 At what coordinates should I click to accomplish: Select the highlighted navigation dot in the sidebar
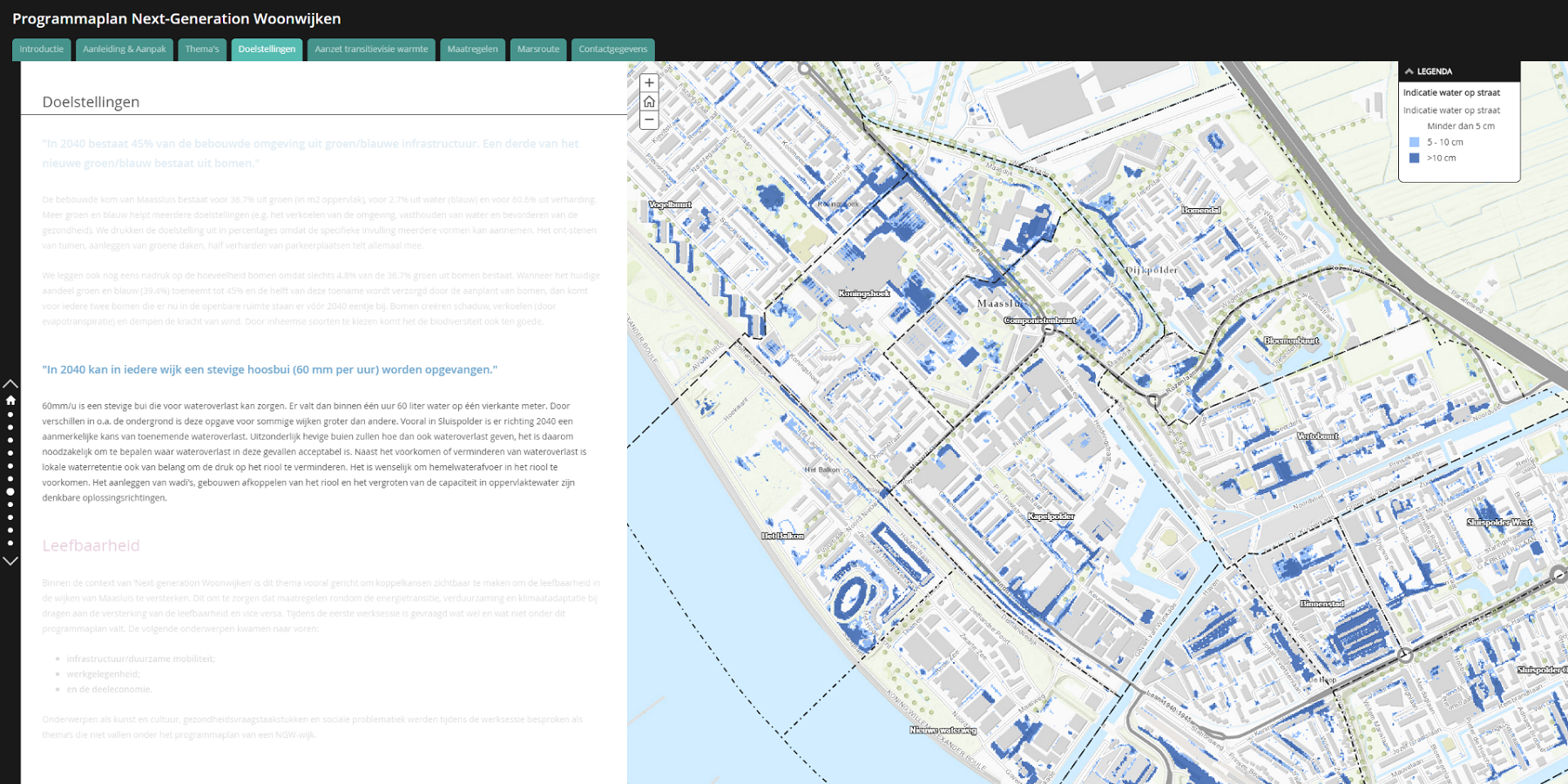pyautogui.click(x=10, y=490)
